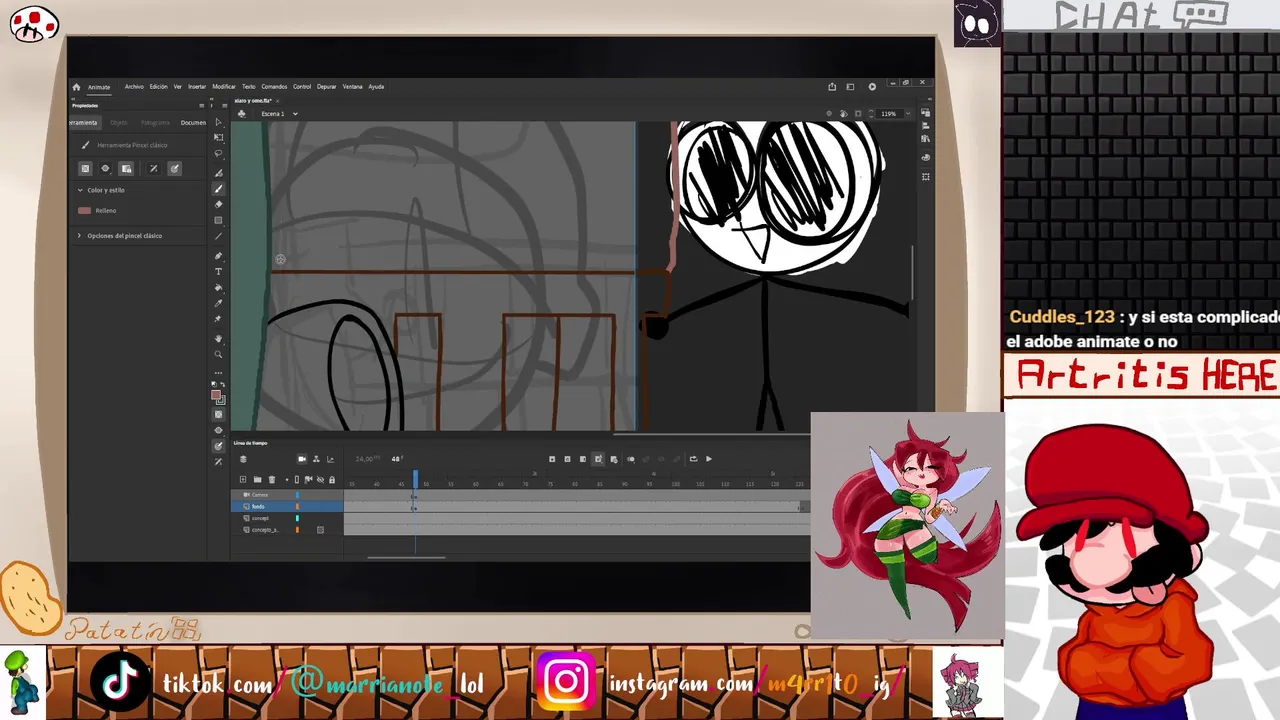Screen dimensions: 1280x720
Task: Select the Eraser tool
Action: (218, 204)
